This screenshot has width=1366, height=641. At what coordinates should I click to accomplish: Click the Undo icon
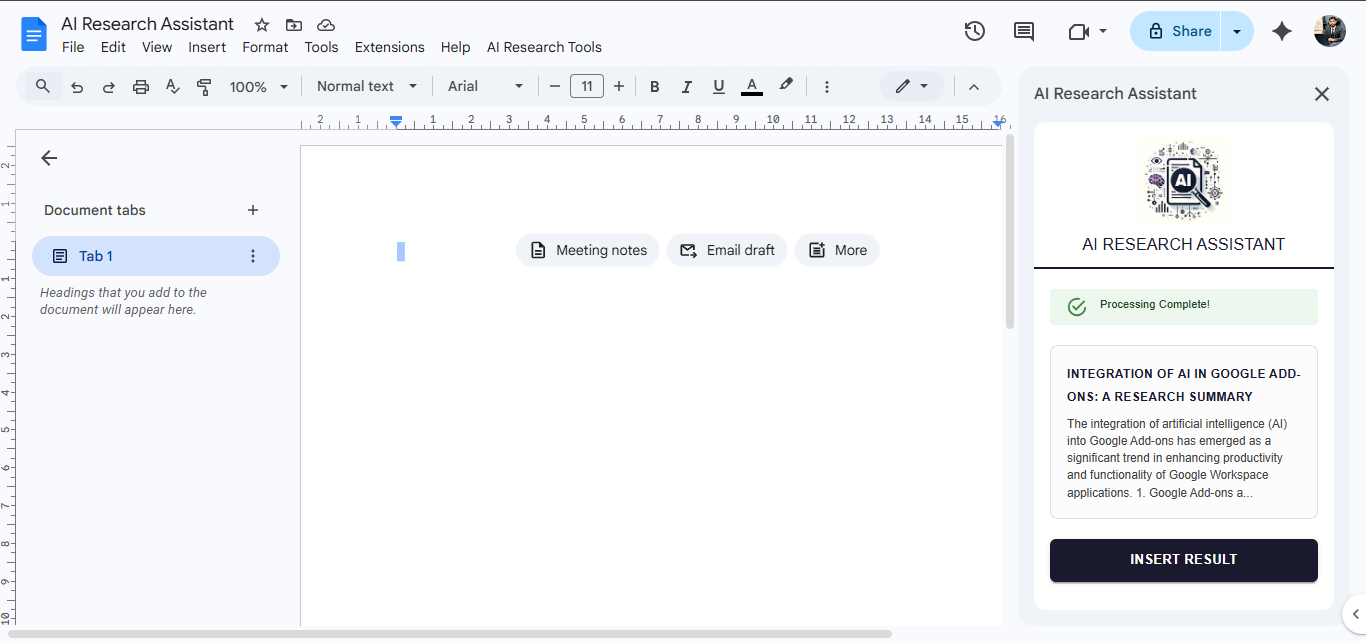pyautogui.click(x=77, y=86)
